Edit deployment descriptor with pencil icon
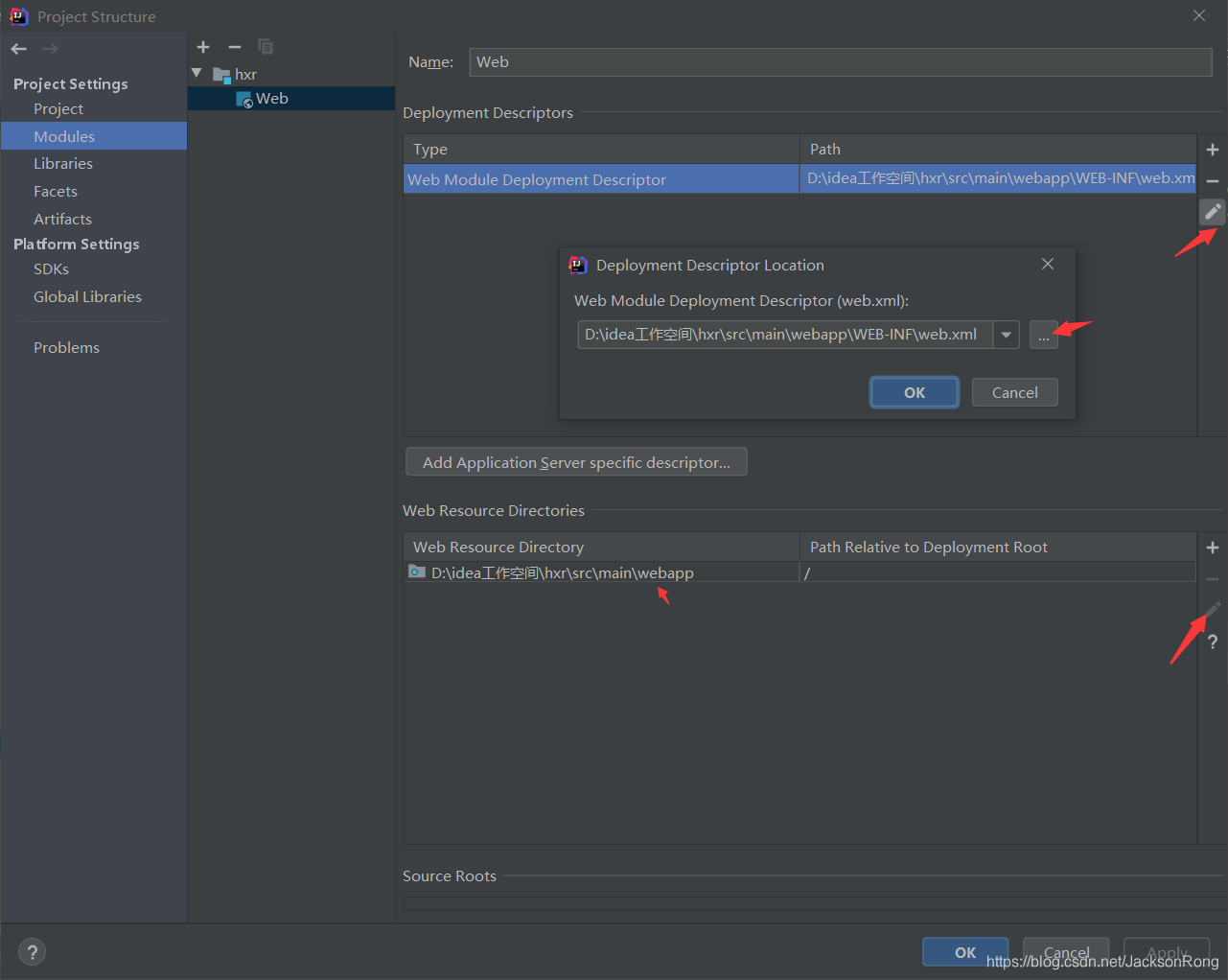The width and height of the screenshot is (1228, 980). tap(1213, 211)
